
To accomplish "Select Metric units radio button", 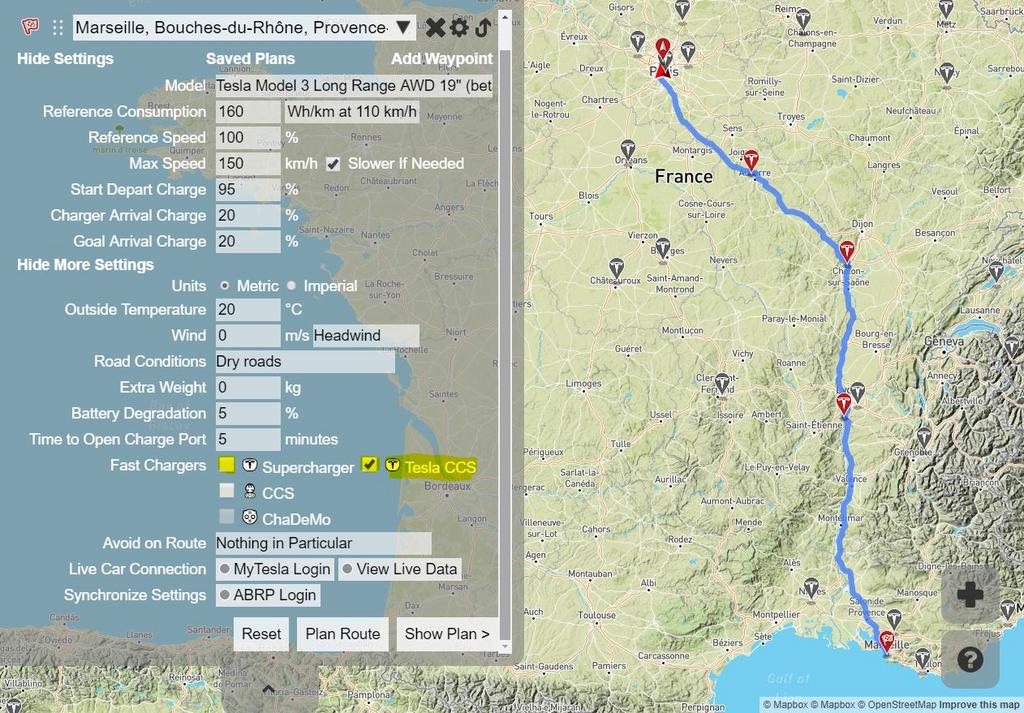I will 225,285.
